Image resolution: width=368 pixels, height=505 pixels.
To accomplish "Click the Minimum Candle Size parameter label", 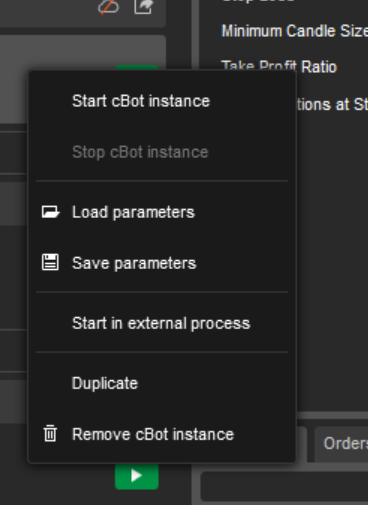I will point(295,31).
